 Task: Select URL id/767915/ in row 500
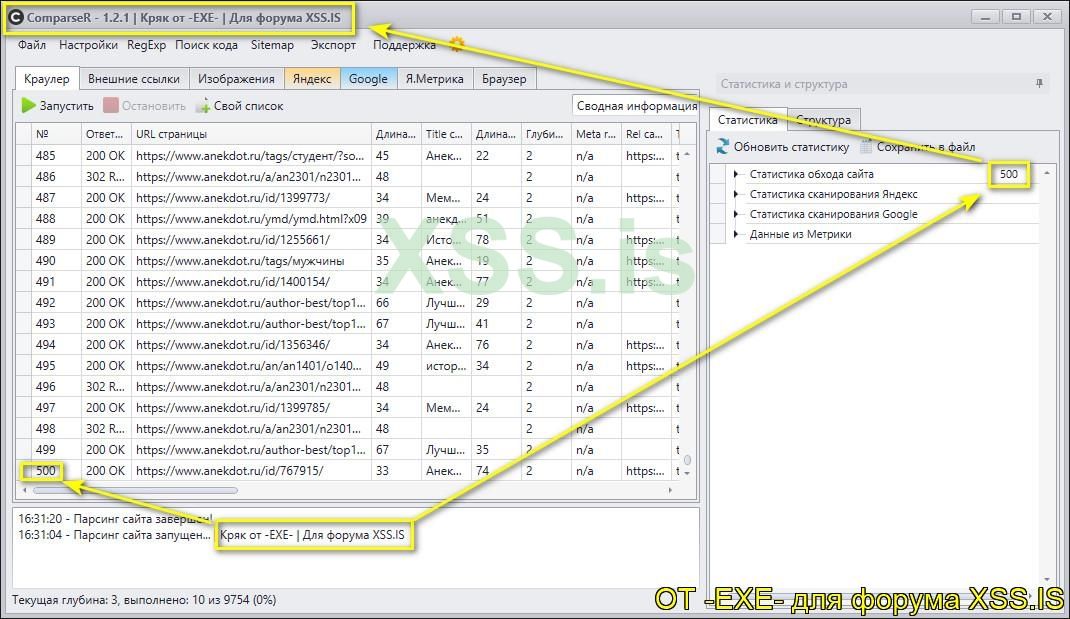(229, 471)
